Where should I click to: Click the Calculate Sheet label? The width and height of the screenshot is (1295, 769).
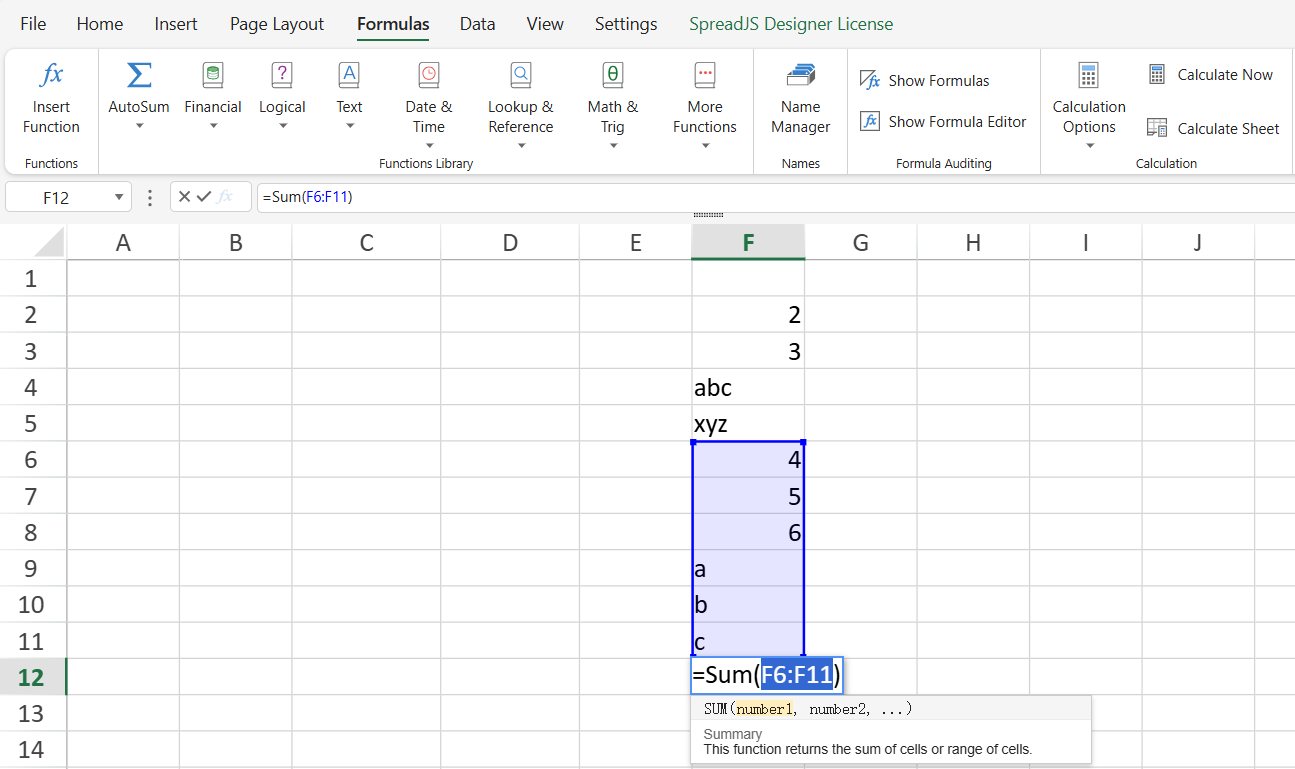click(1228, 128)
